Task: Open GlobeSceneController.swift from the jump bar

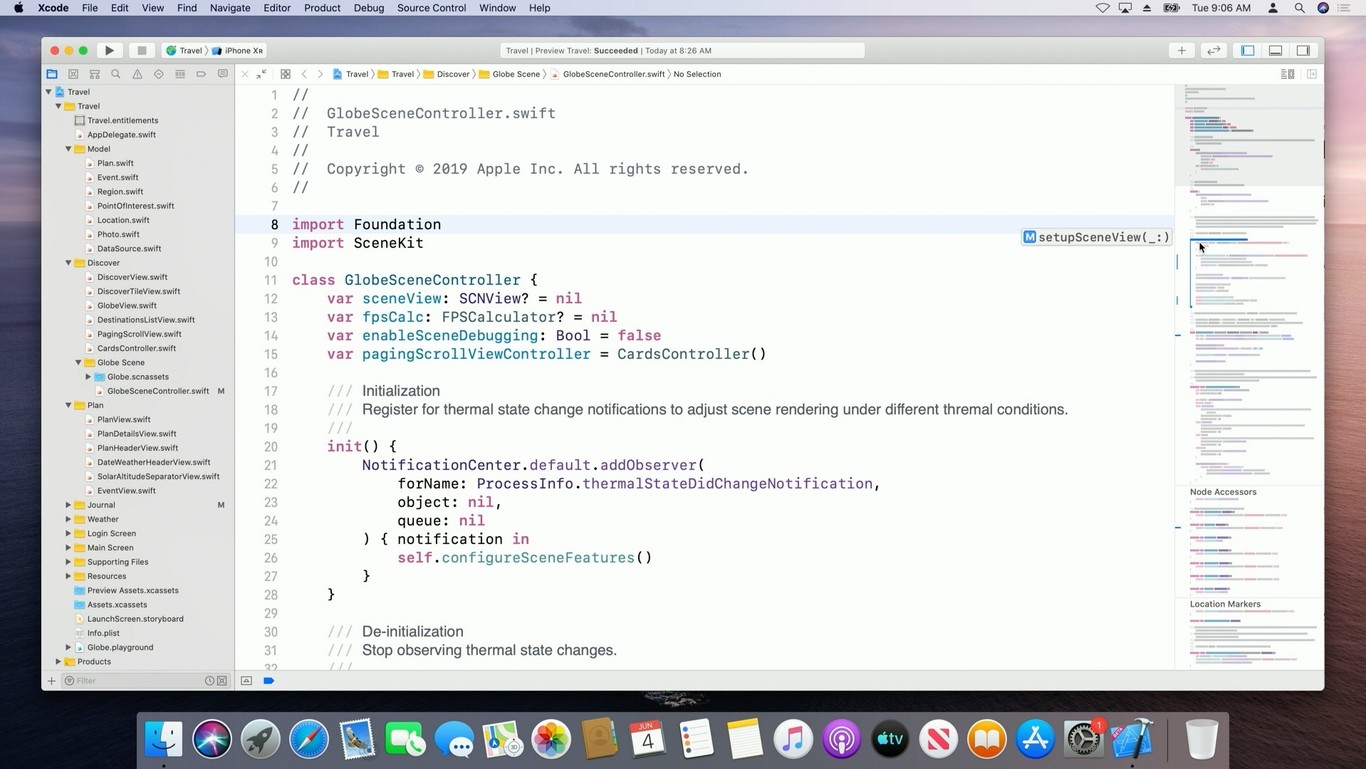Action: click(x=613, y=74)
